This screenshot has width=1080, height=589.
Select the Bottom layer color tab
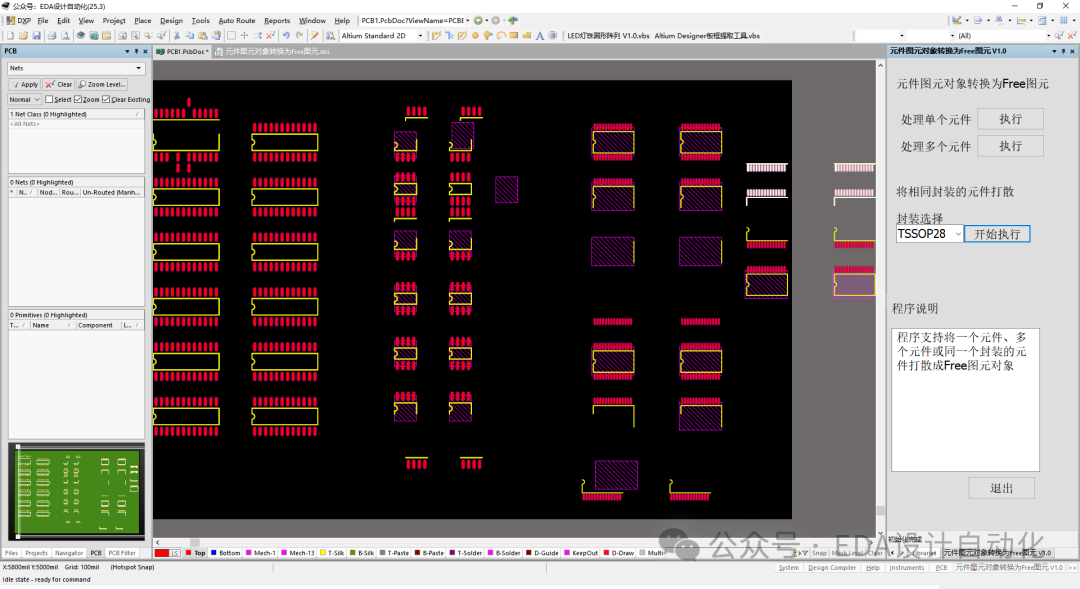(225, 551)
